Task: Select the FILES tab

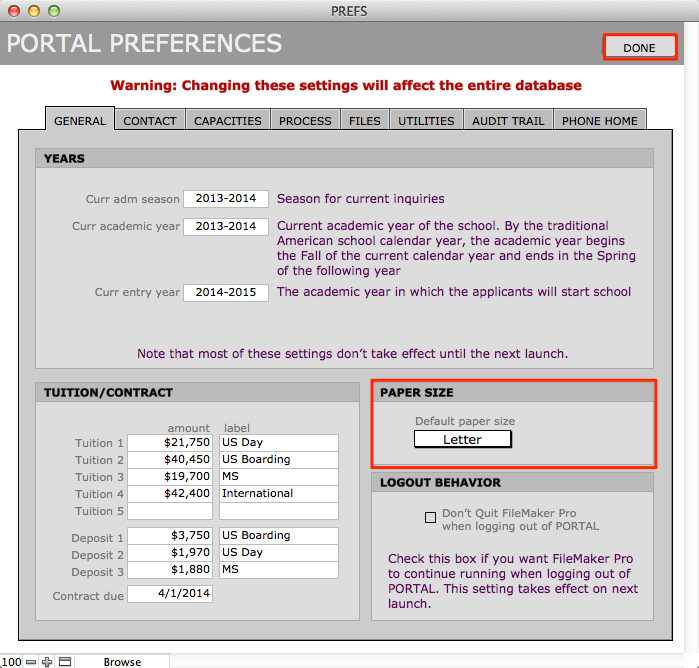Action: tap(364, 121)
